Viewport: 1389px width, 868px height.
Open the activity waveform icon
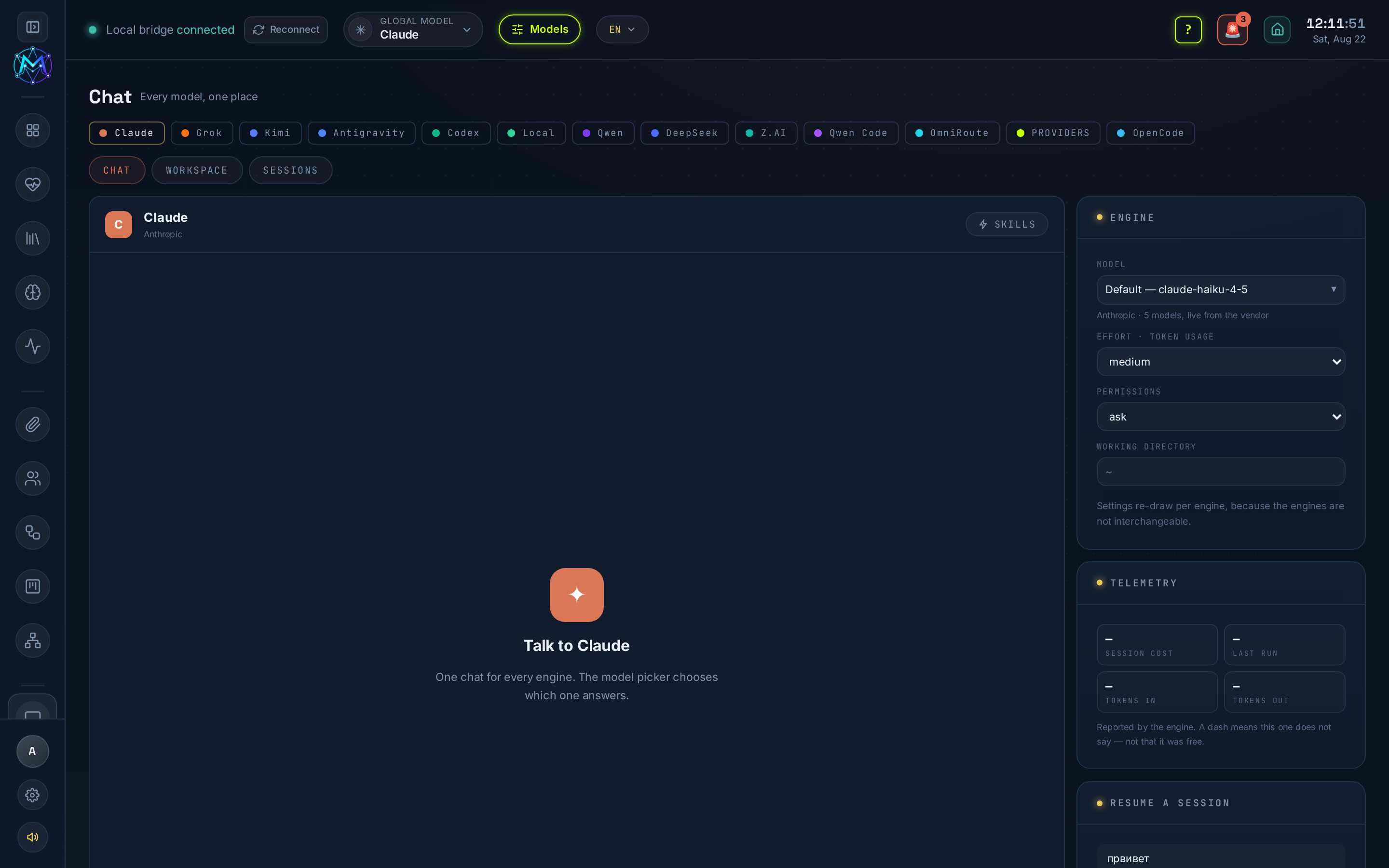33,346
